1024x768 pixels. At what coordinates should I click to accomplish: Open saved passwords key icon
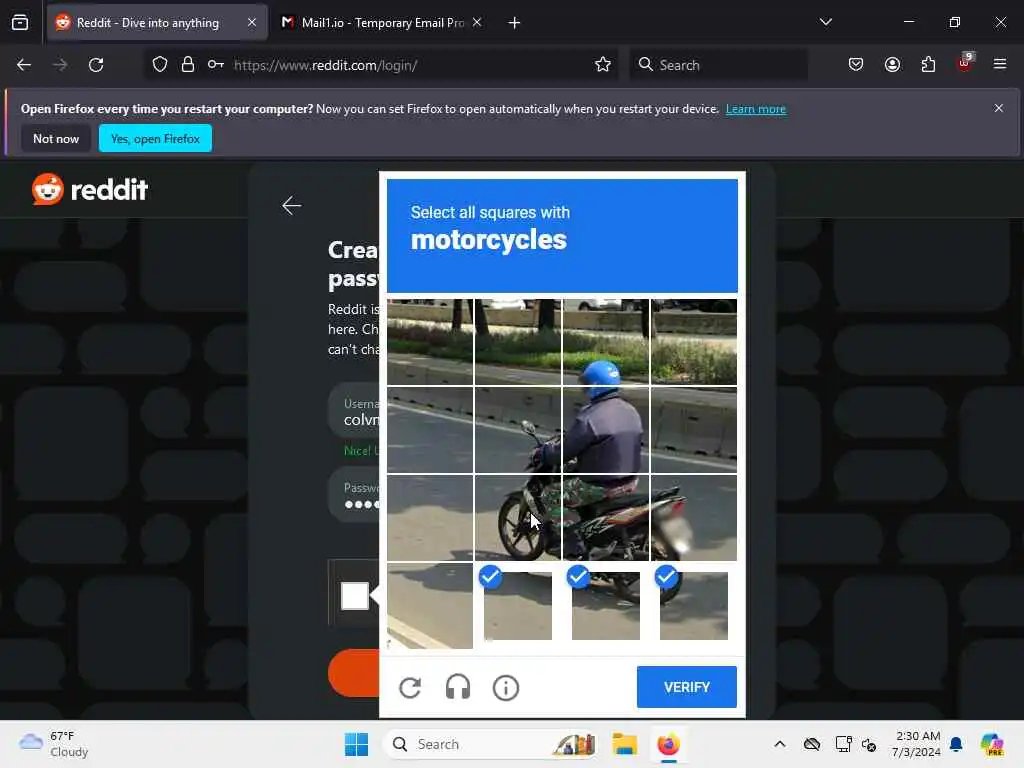coord(216,65)
